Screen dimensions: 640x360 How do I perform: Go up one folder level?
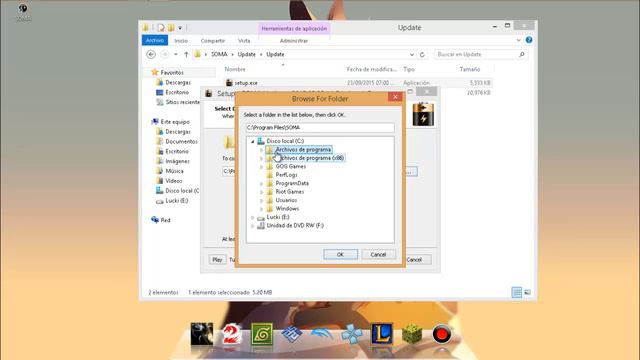pyautogui.click(x=186, y=54)
